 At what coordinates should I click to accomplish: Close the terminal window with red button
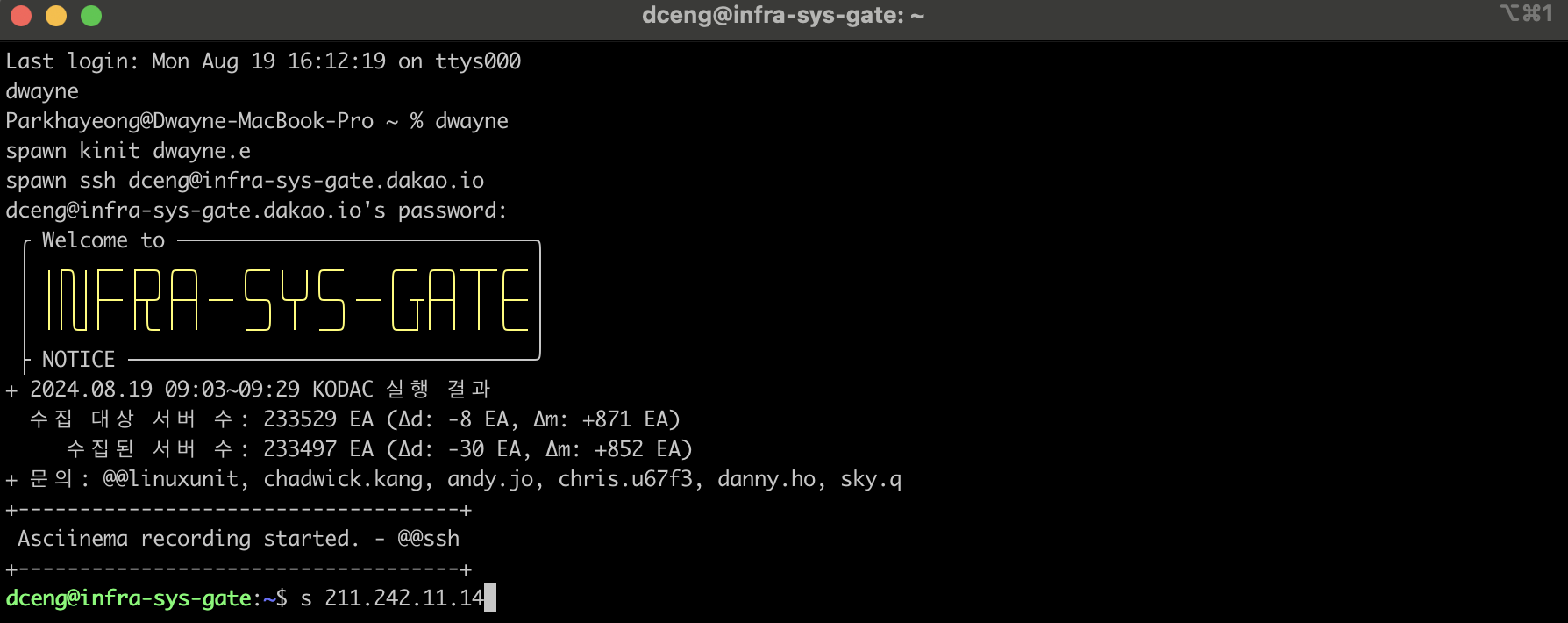pos(21,16)
